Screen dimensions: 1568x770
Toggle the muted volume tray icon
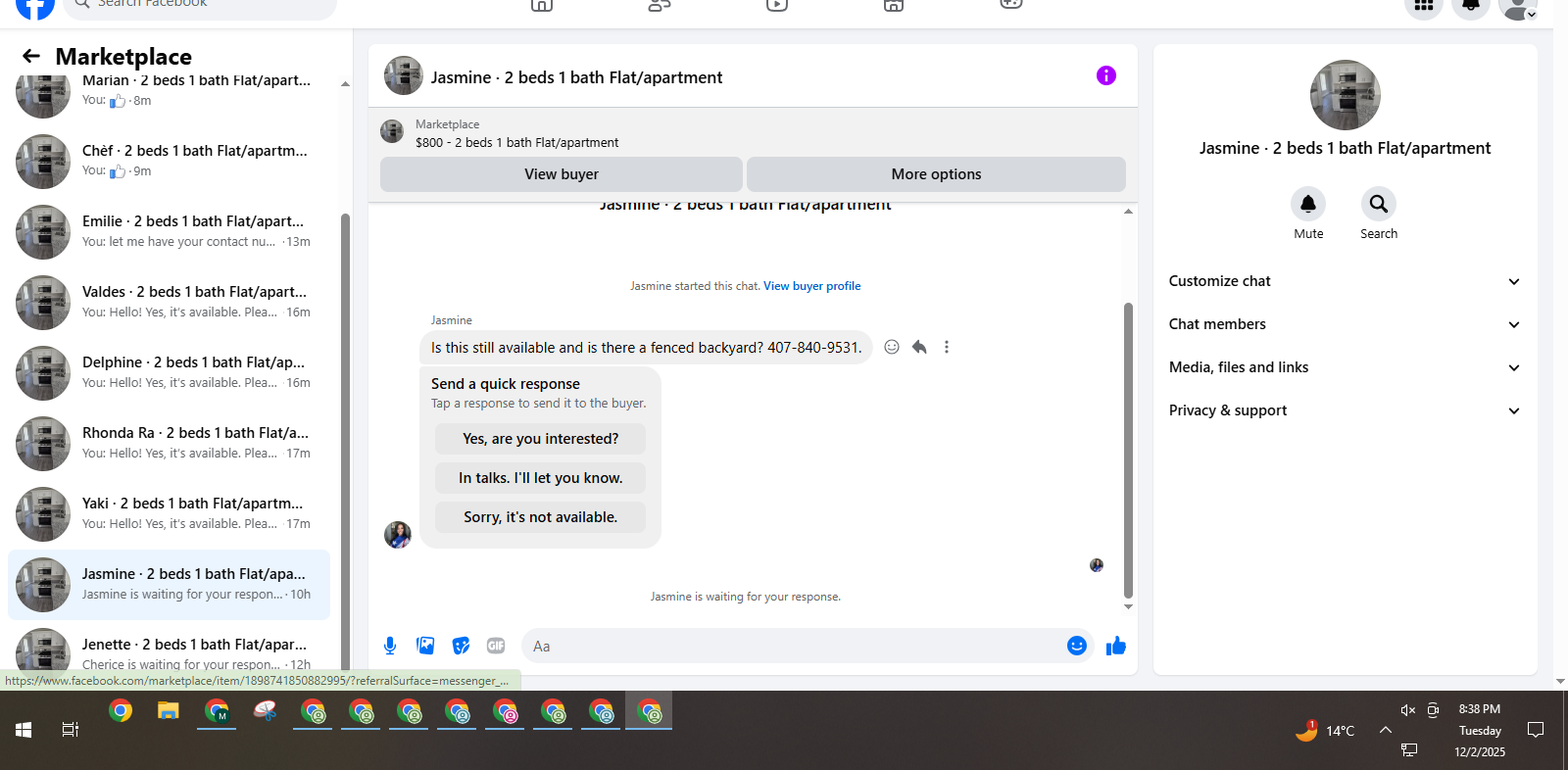pos(1408,710)
